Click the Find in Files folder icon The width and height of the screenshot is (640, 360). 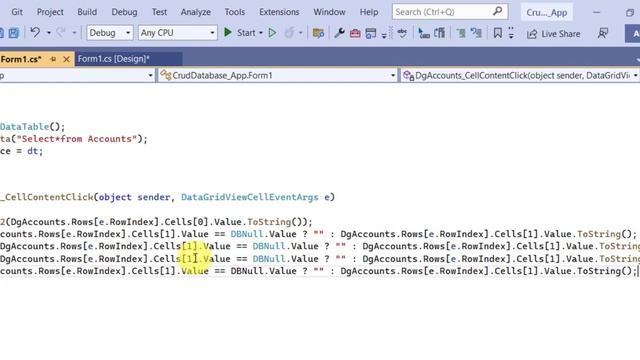[318, 33]
